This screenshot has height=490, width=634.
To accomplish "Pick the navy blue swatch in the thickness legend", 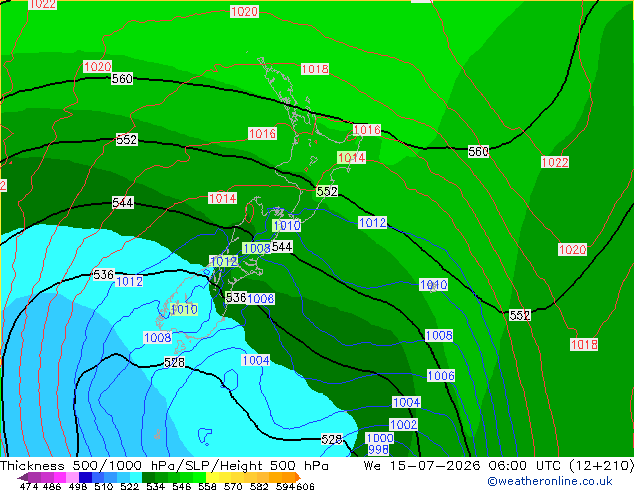I will [x=85, y=477].
